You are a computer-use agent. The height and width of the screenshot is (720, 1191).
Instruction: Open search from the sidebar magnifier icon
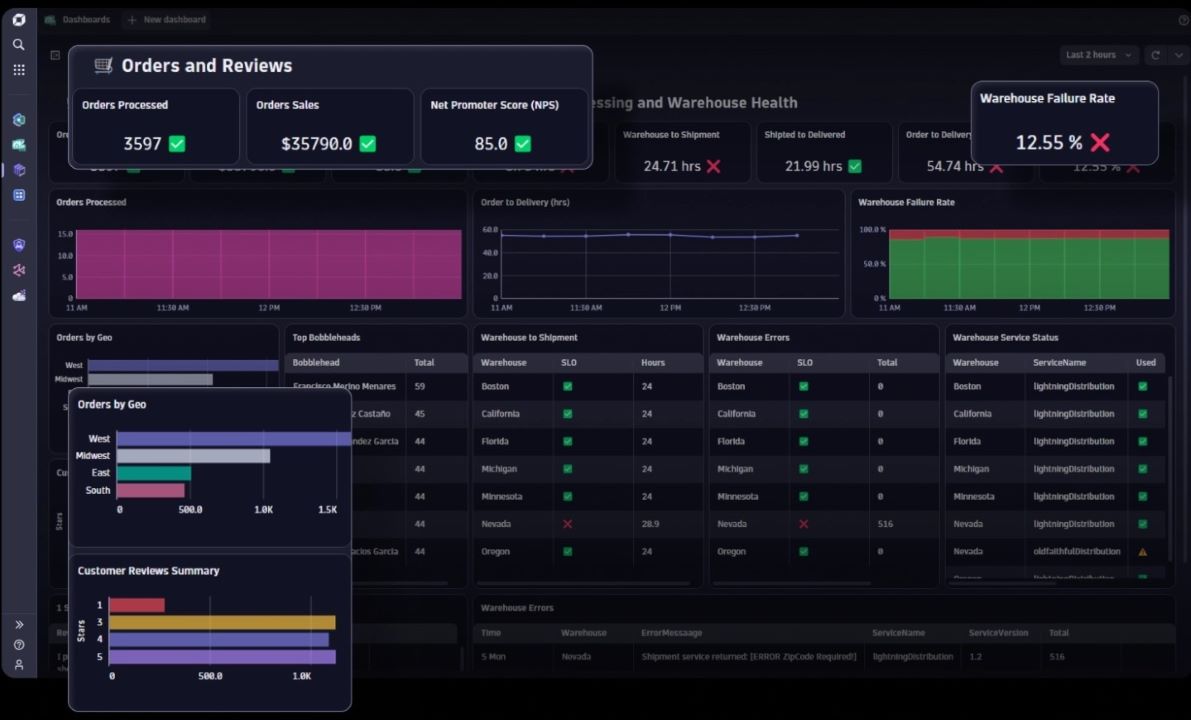pos(18,44)
